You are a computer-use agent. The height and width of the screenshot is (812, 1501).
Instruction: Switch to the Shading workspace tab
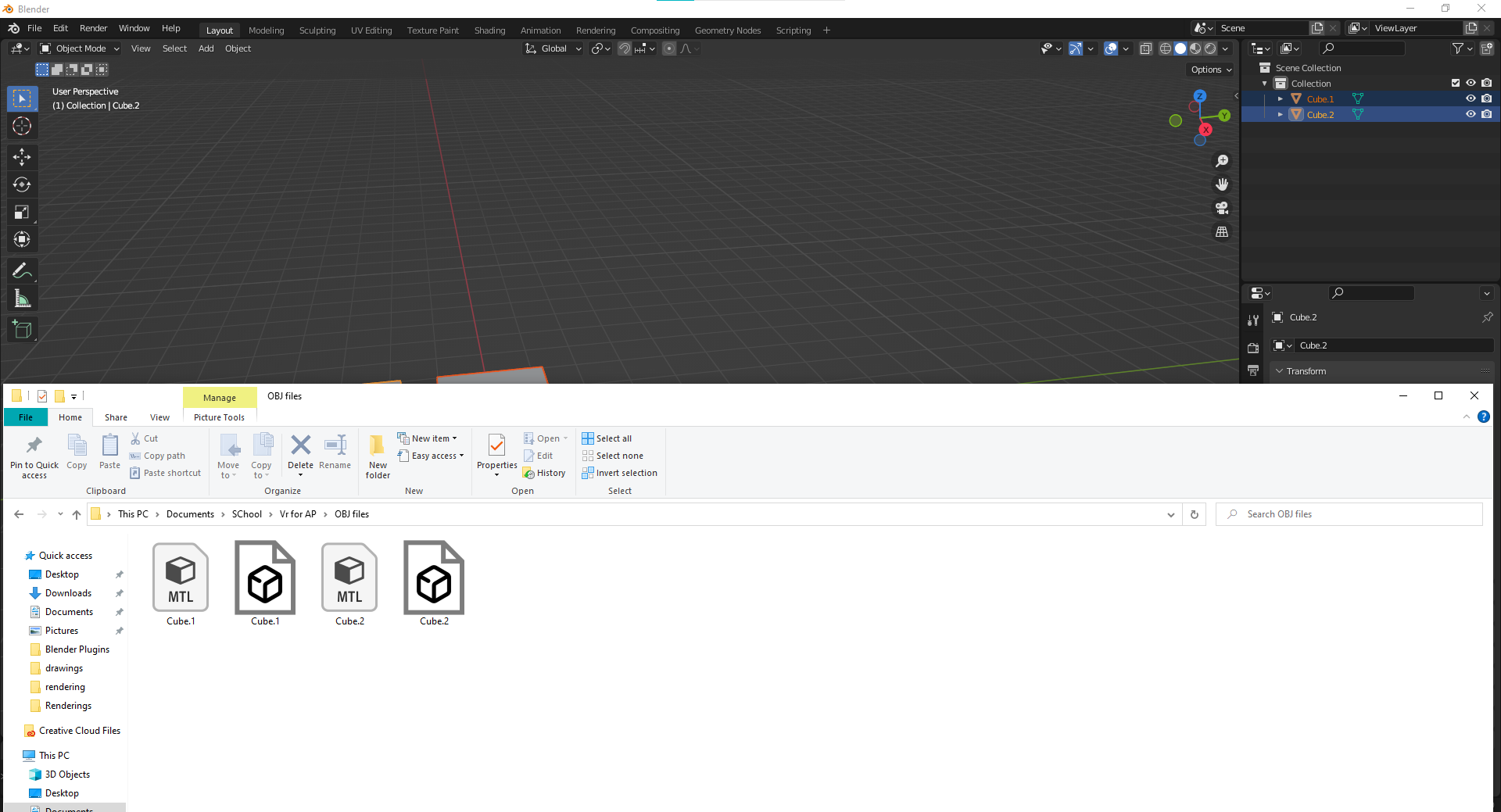[x=489, y=30]
